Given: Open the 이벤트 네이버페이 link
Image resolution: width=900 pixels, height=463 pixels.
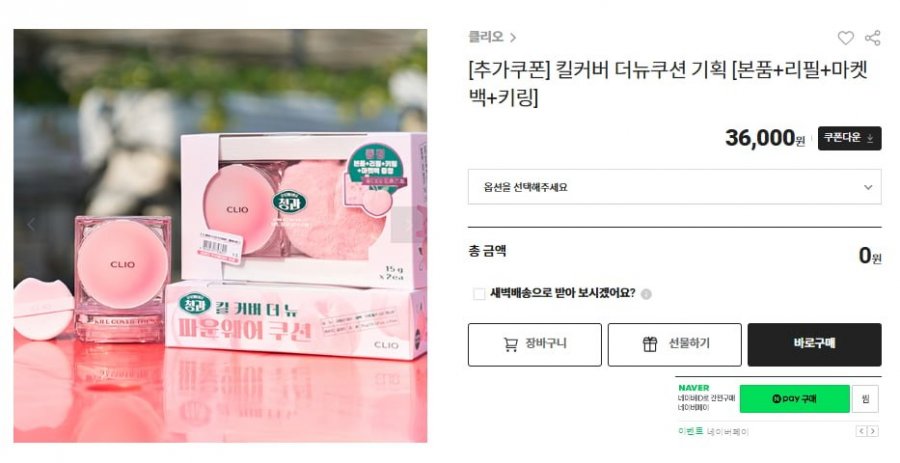Looking at the screenshot, I should [x=713, y=431].
